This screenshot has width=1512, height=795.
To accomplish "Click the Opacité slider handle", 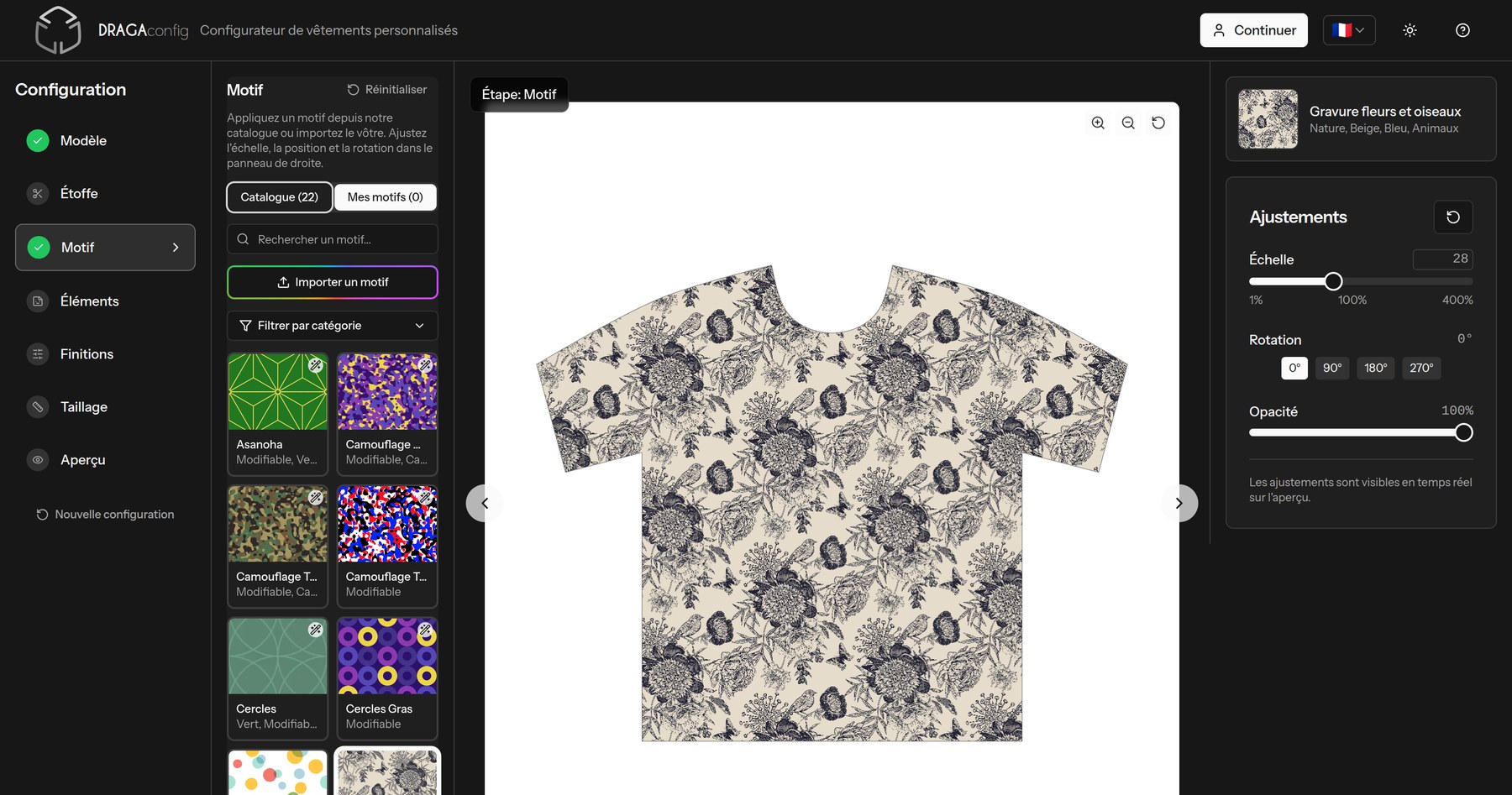I will click(x=1463, y=433).
